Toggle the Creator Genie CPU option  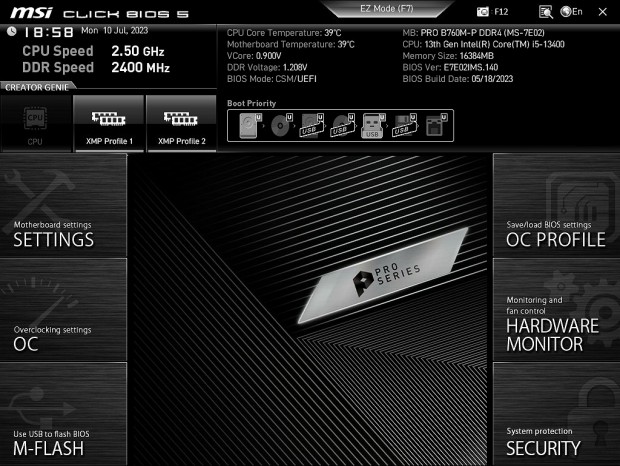click(x=35, y=123)
